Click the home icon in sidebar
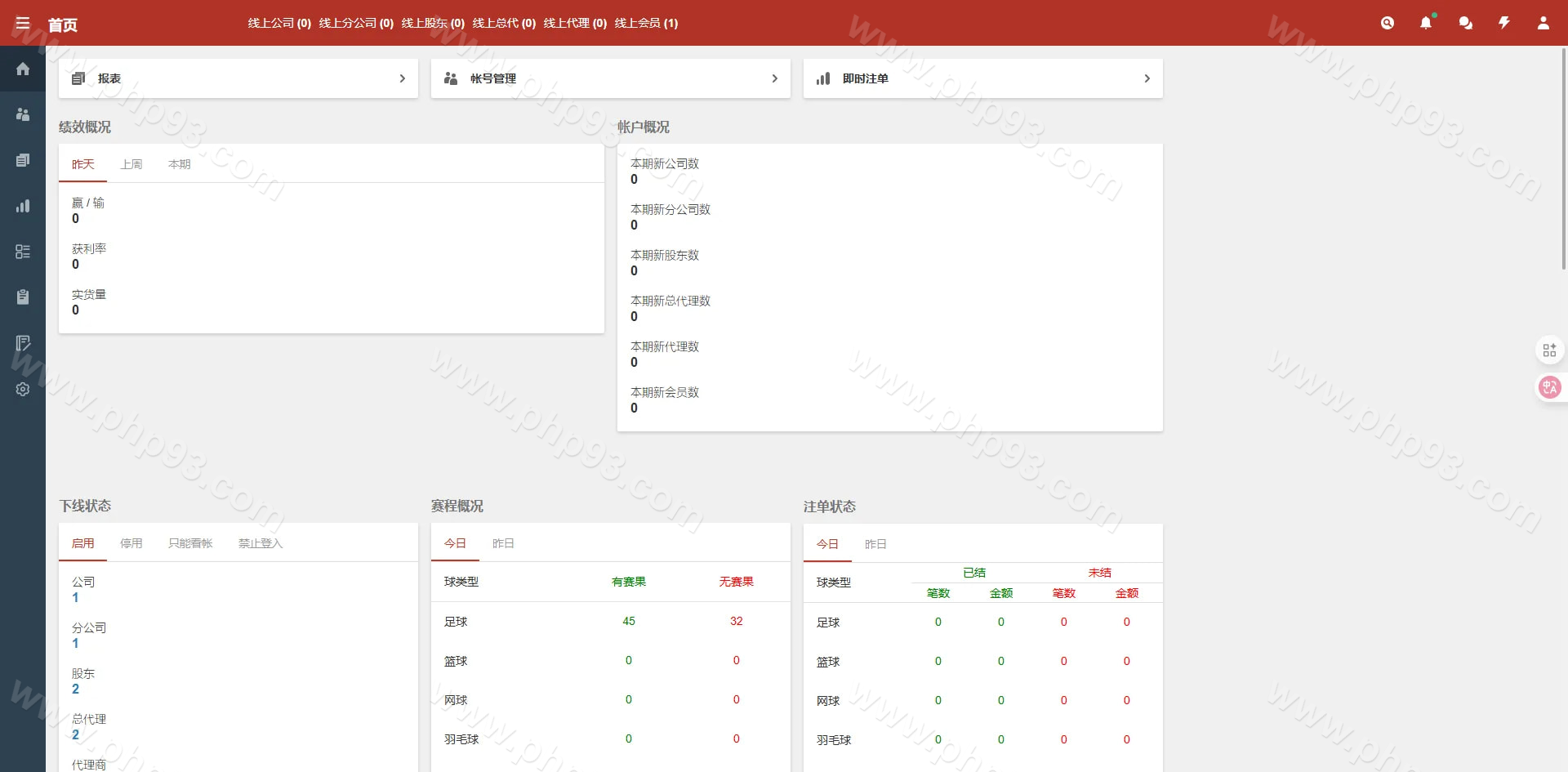 coord(23,69)
